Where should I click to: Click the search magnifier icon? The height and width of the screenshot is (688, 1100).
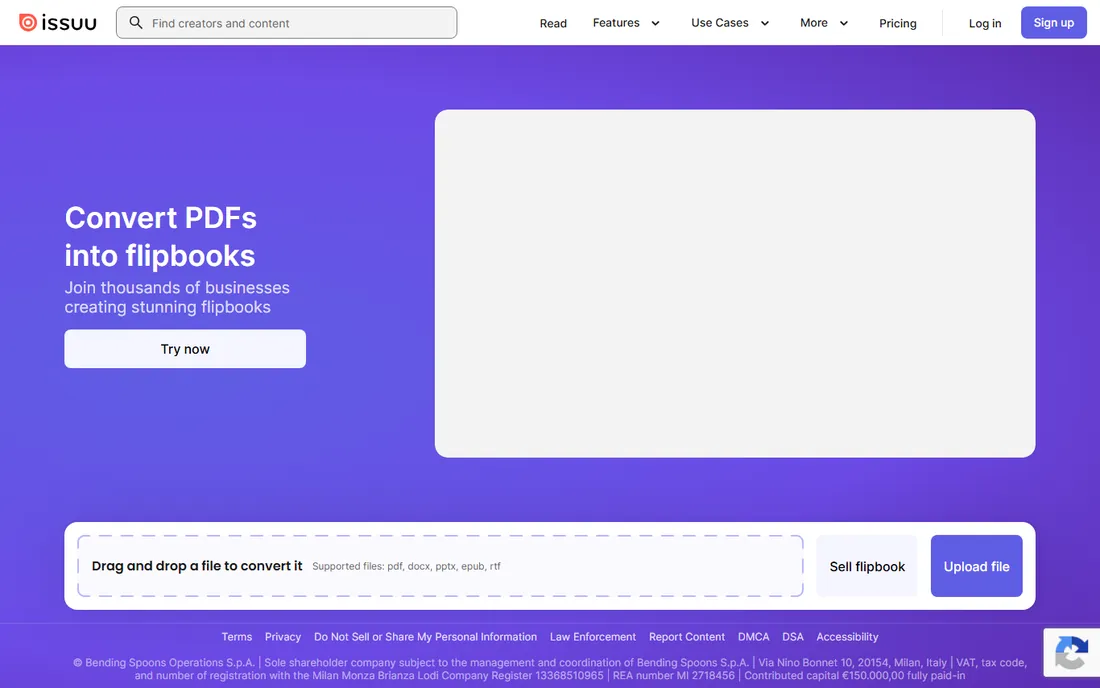136,22
